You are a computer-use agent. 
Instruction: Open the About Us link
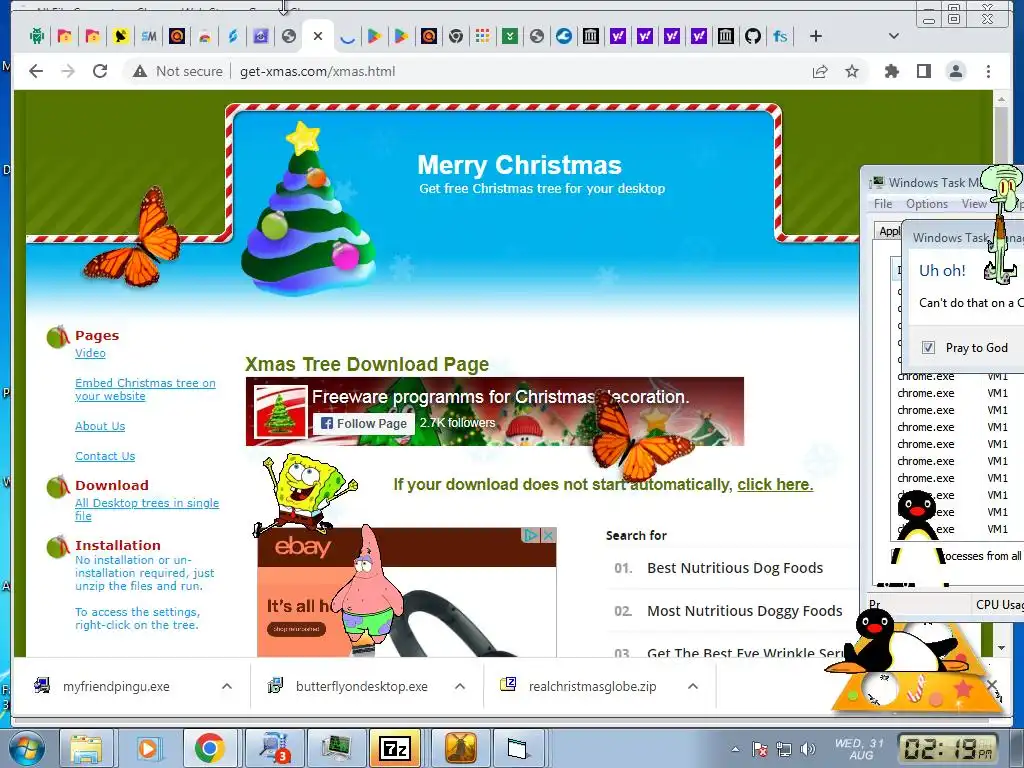point(100,426)
